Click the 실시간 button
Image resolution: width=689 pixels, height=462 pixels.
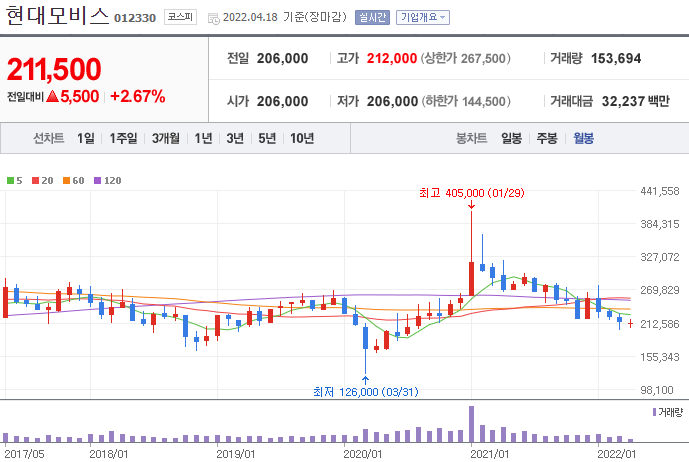372,18
